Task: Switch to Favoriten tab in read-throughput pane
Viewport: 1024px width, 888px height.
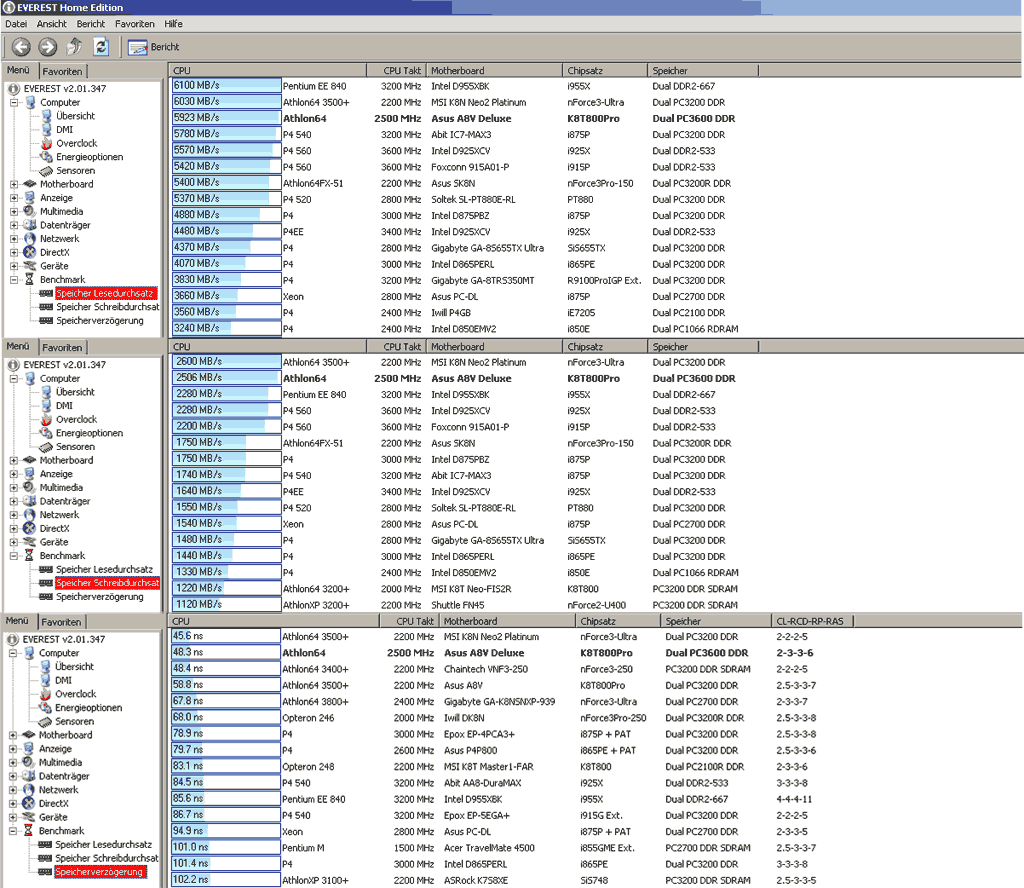Action: coord(63,71)
